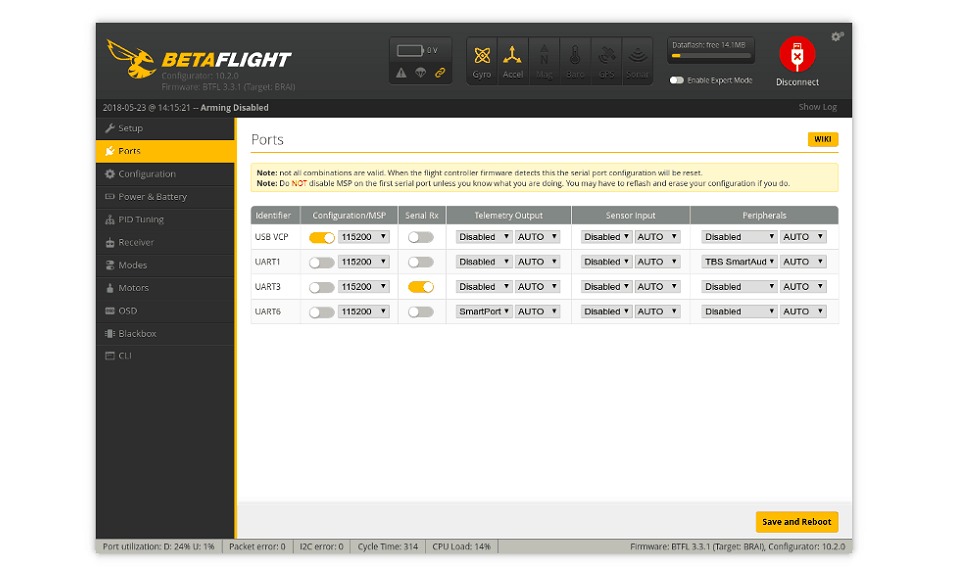Open the settings gear in header

837,37
